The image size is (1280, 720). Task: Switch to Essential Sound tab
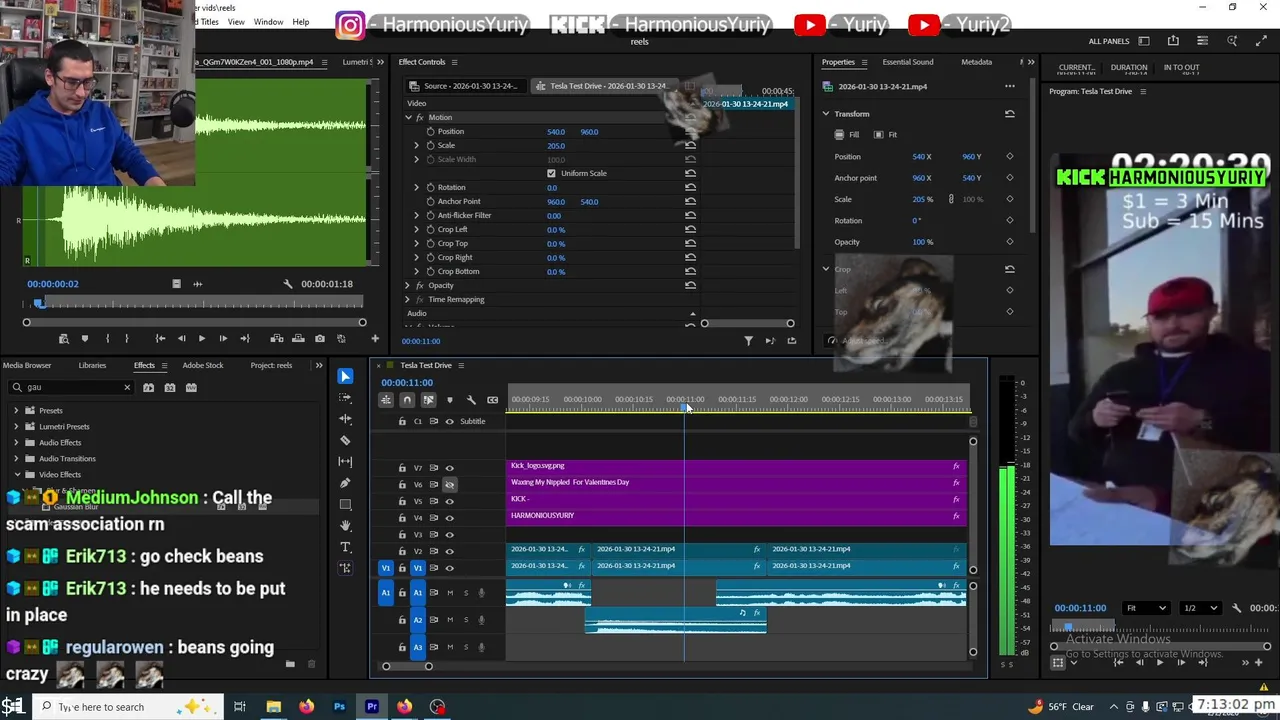[907, 62]
